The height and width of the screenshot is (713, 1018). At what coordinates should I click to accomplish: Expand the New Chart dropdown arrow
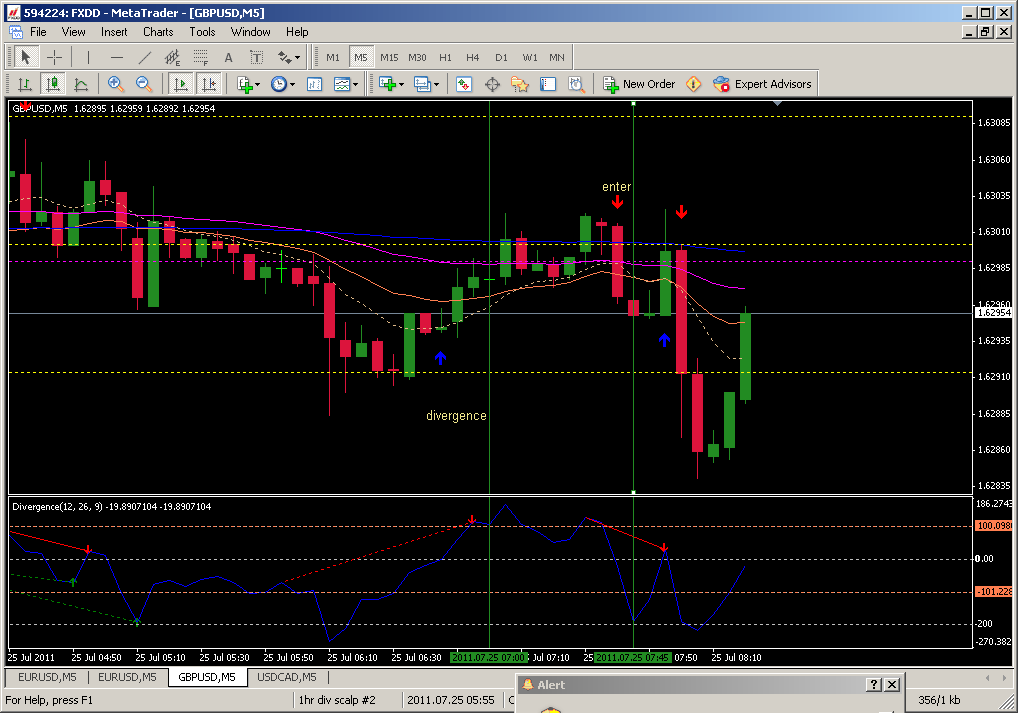(401, 84)
